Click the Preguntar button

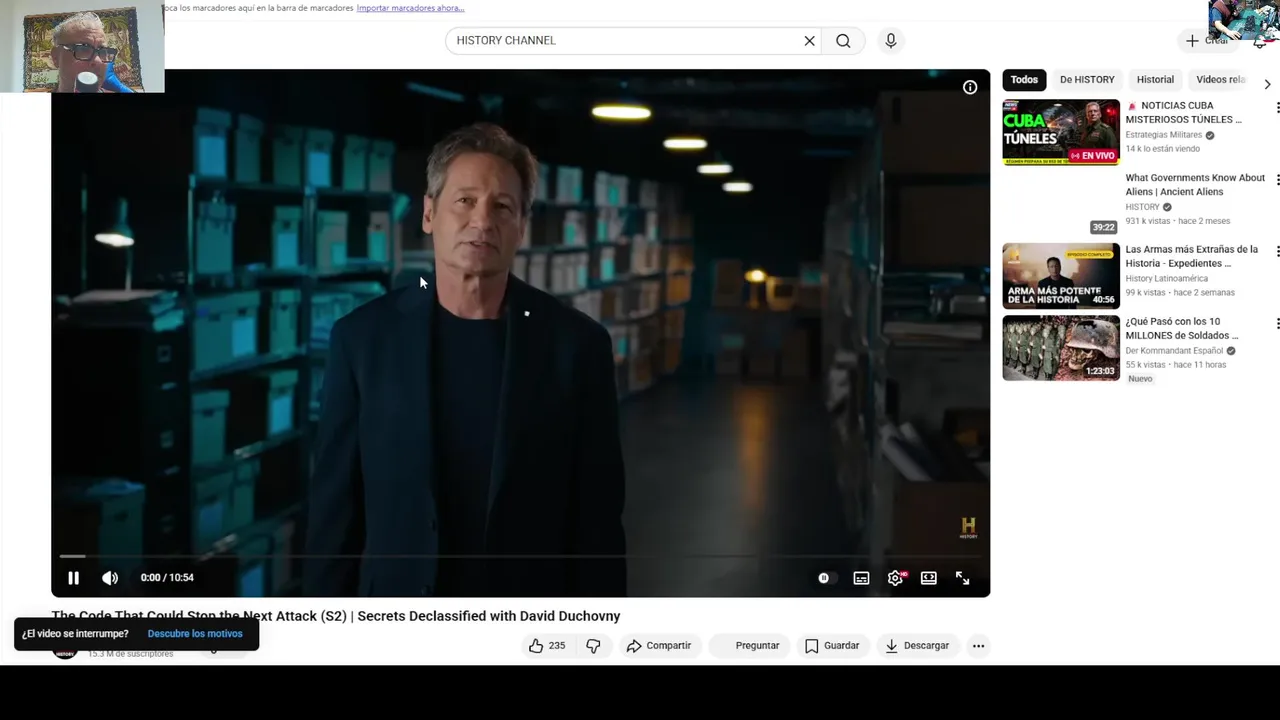pyautogui.click(x=749, y=646)
